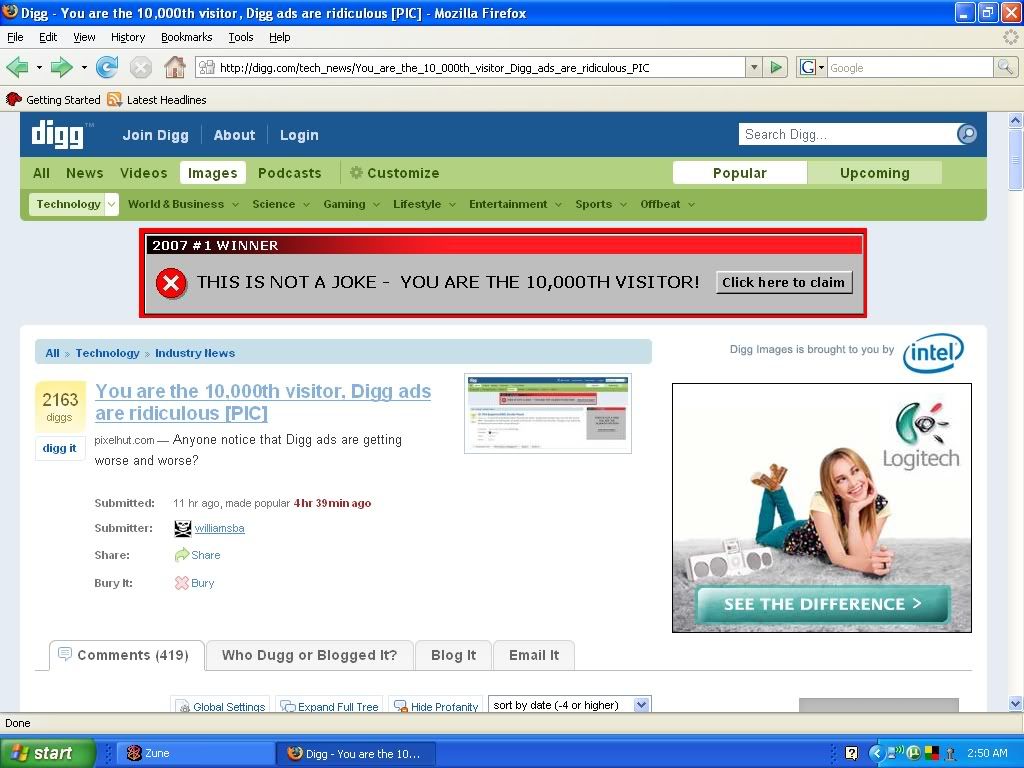Open the URL bar history dropdown
Image resolution: width=1024 pixels, height=768 pixels.
[x=754, y=67]
